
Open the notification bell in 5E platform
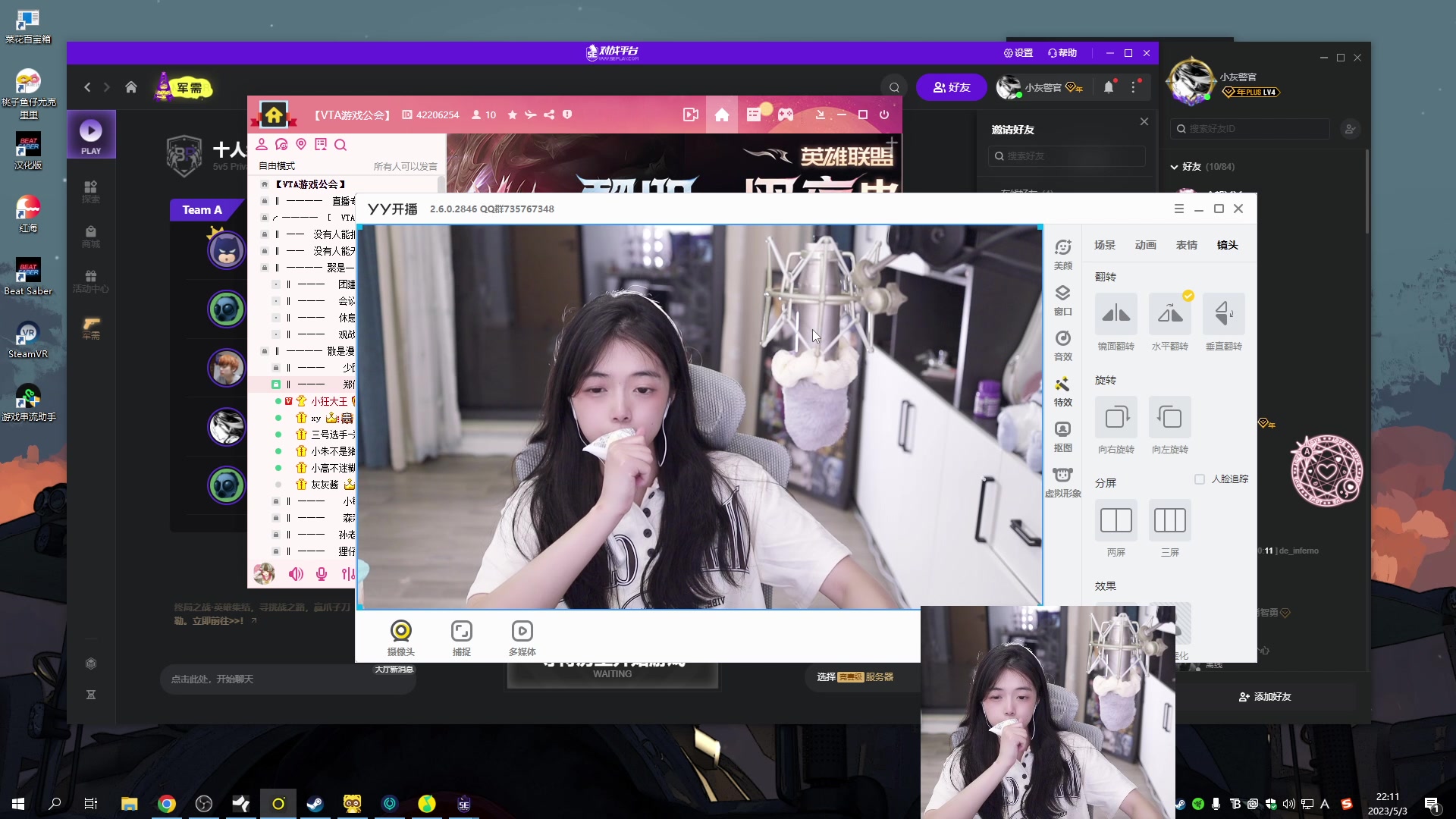(x=1109, y=87)
